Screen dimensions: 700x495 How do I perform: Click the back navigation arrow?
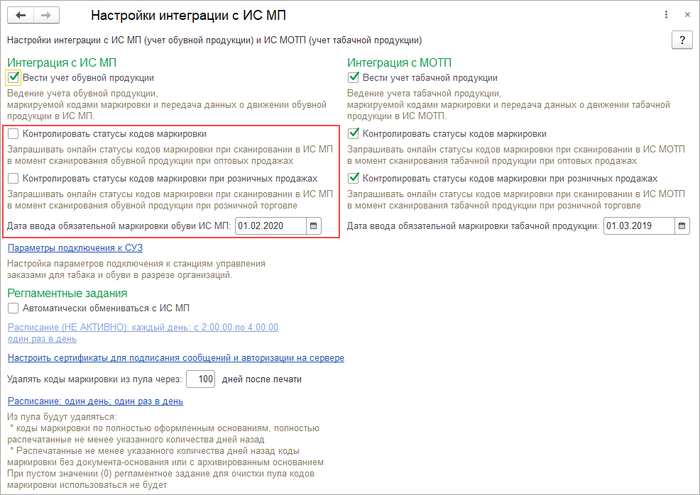point(21,16)
